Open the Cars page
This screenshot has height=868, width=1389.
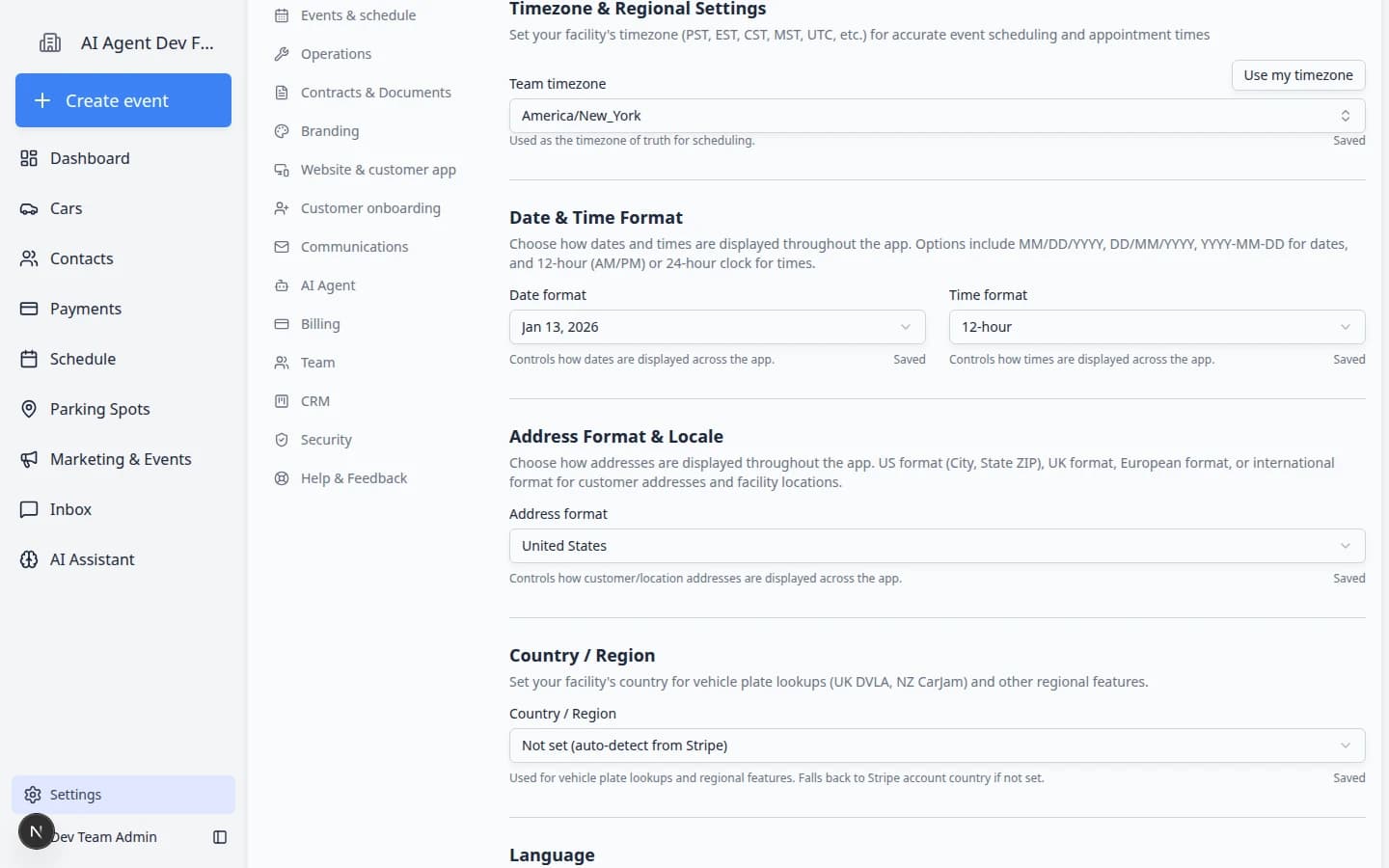click(123, 208)
